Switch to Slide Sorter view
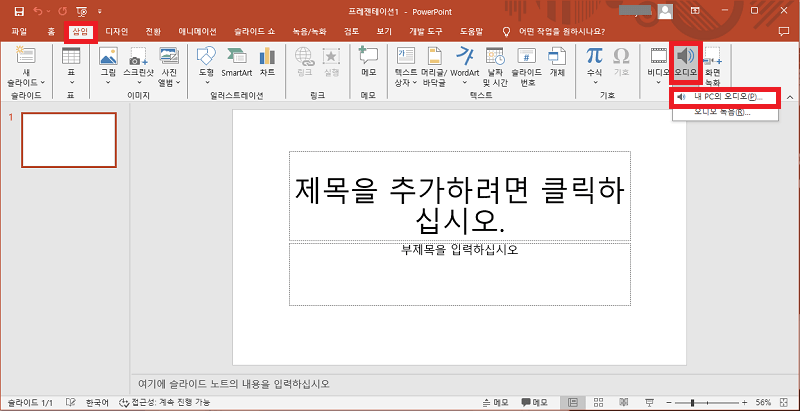The width and height of the screenshot is (800, 411). pyautogui.click(x=599, y=402)
